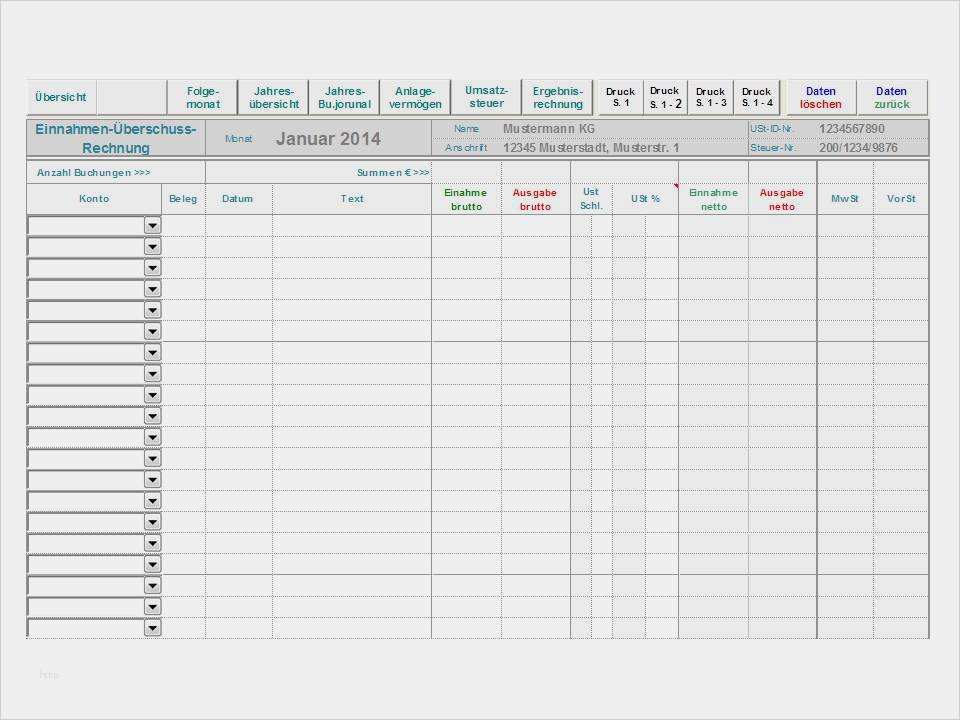The image size is (960, 720).
Task: Go to Folgemonat sheet
Action: point(203,98)
